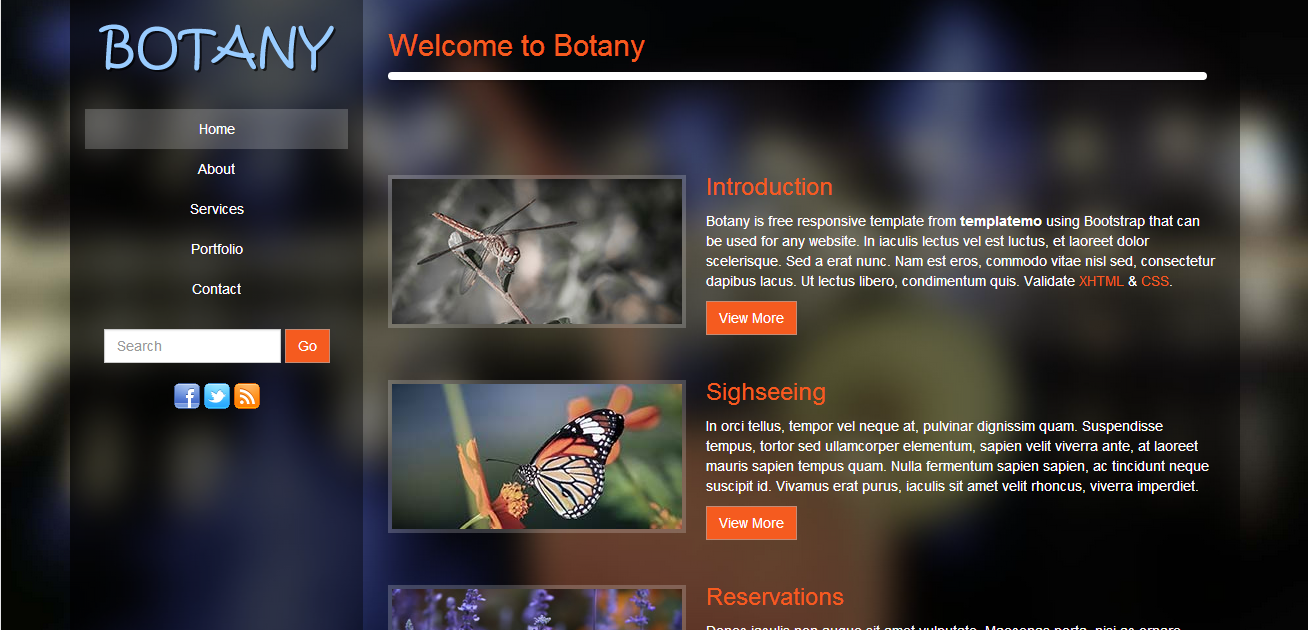Click the Reservations section heading
1308x630 pixels.
(x=775, y=597)
